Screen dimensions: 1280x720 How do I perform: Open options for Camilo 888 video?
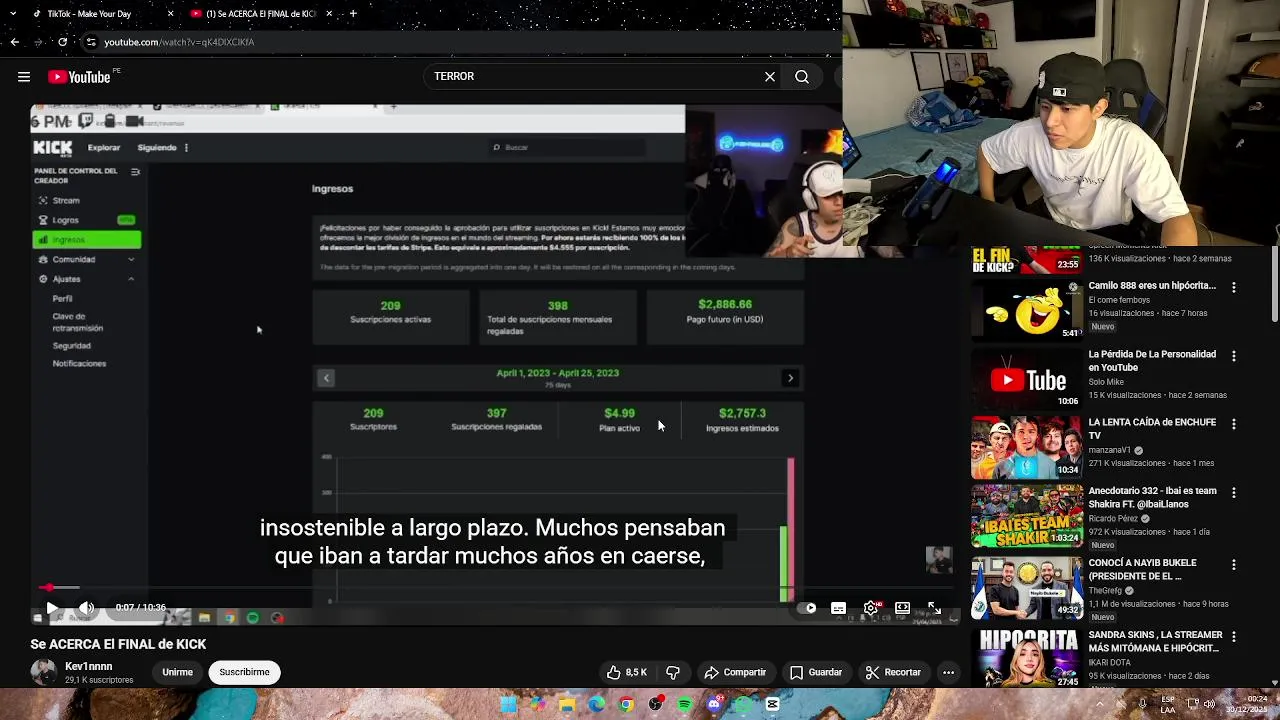point(1233,287)
